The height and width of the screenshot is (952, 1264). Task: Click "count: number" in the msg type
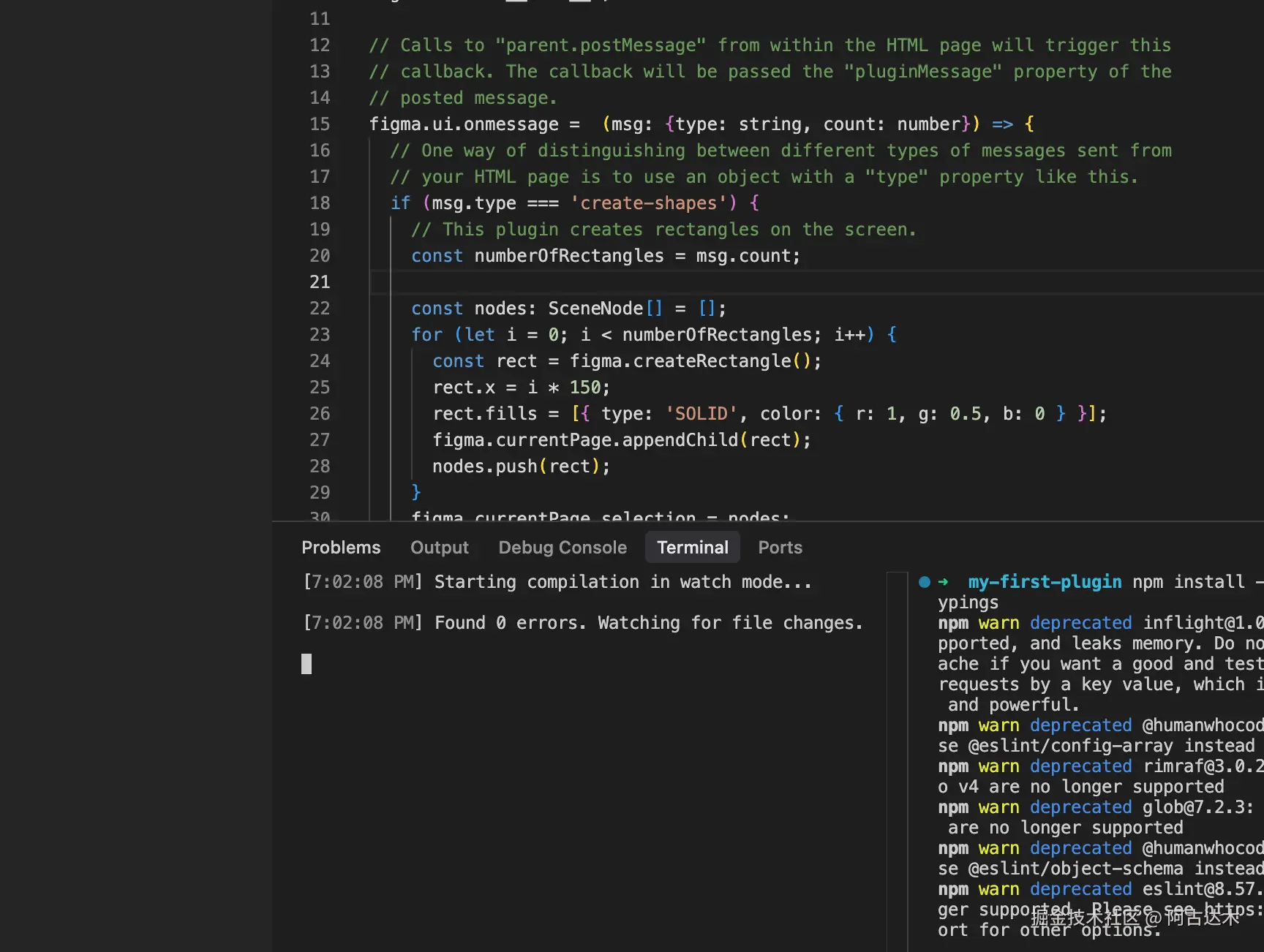coord(892,124)
